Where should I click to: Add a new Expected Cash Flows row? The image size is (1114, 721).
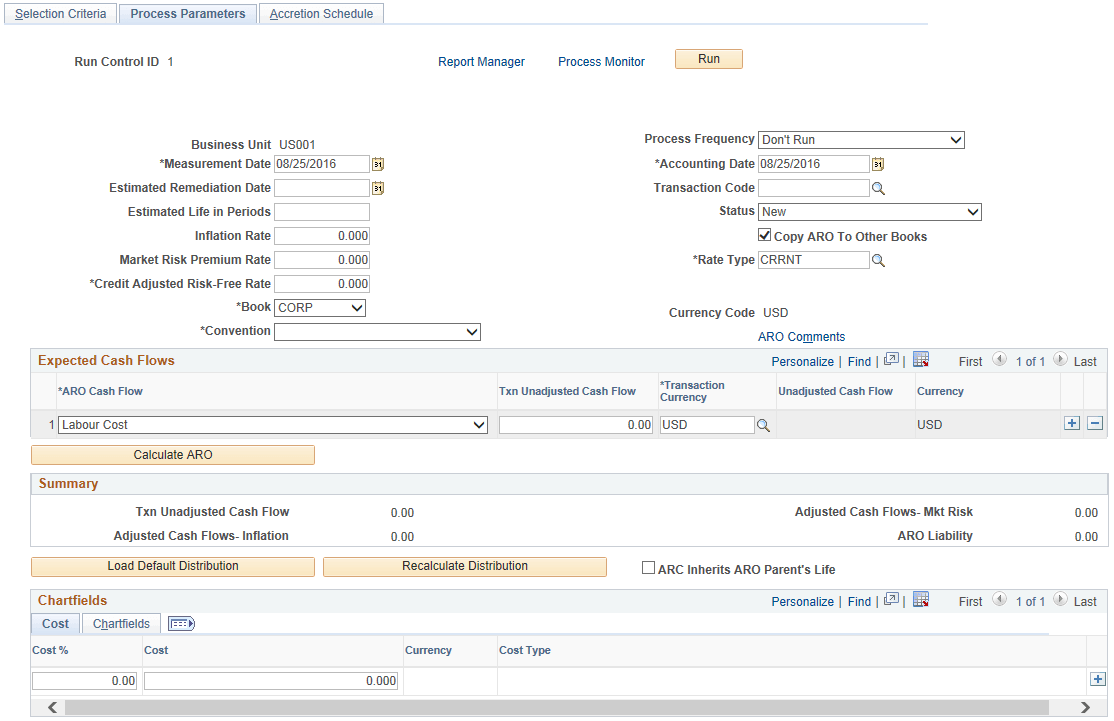tap(1071, 423)
